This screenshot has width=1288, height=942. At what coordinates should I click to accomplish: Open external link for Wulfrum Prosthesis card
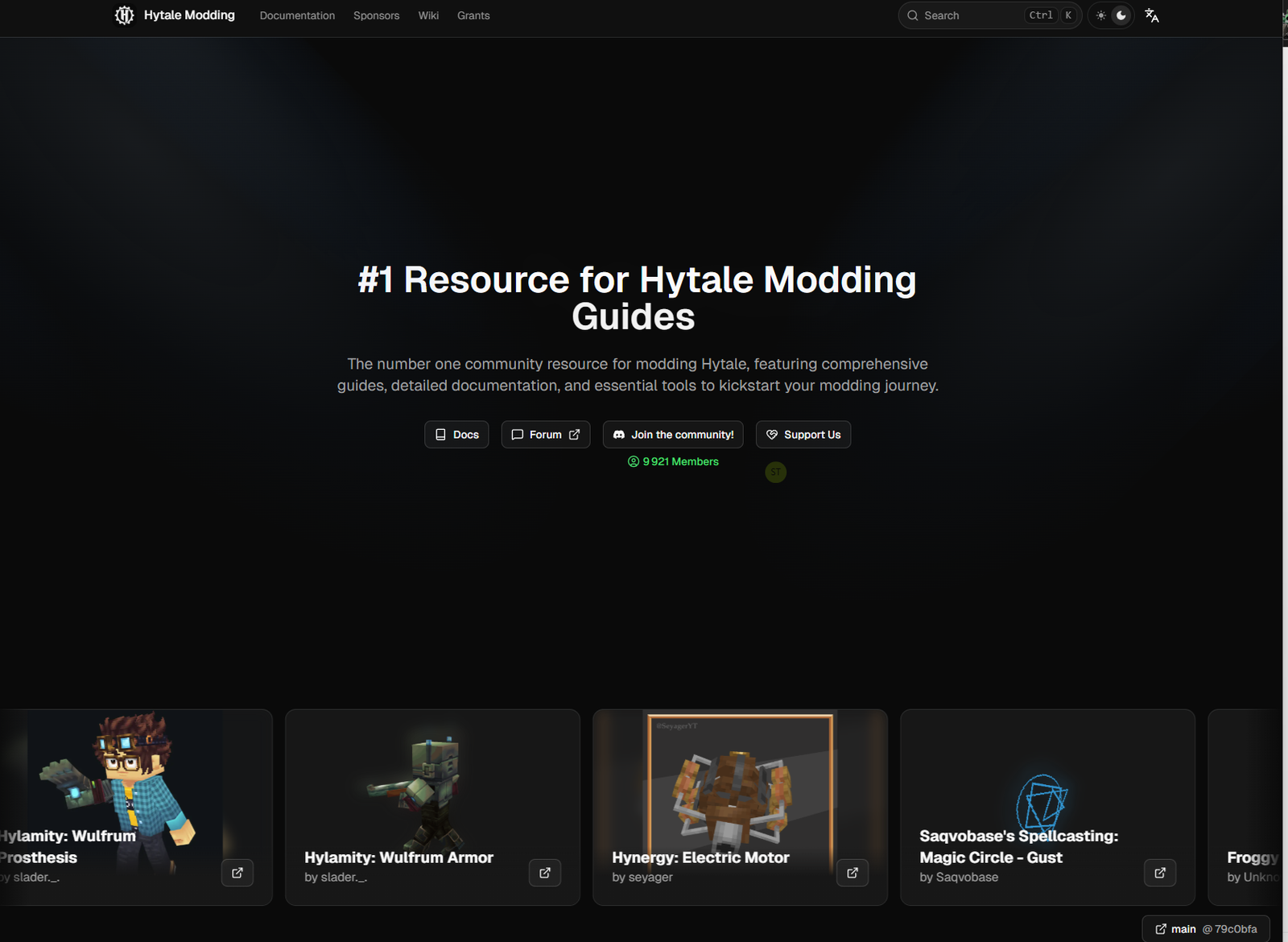tap(237, 873)
